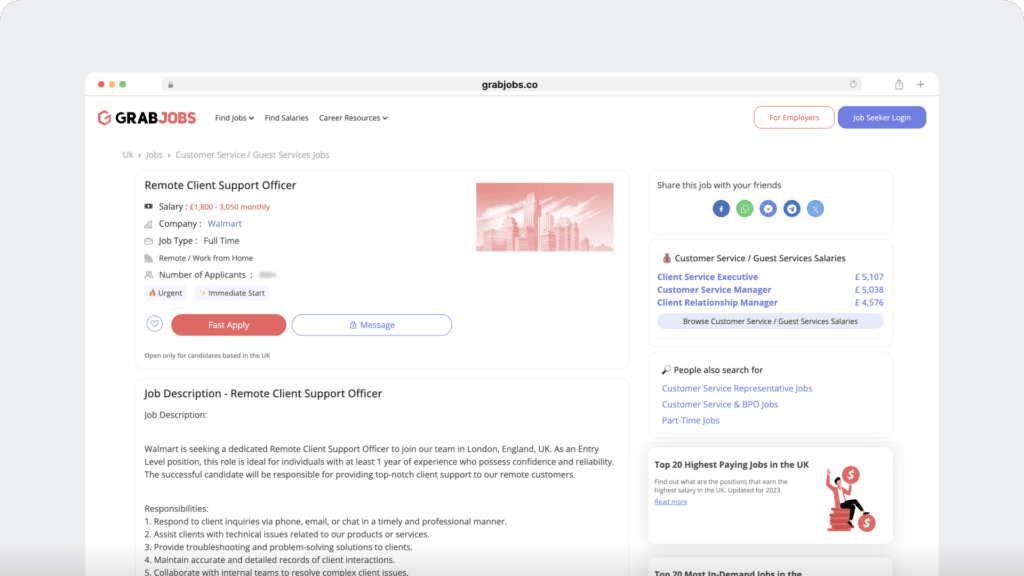Open the Job Seeker Login button

pyautogui.click(x=881, y=118)
